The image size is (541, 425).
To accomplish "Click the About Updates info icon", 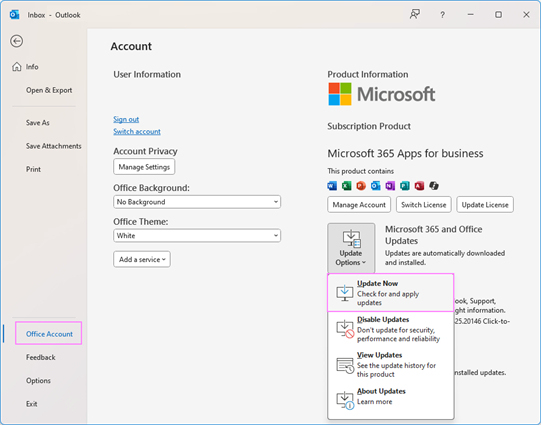I will click(x=345, y=400).
